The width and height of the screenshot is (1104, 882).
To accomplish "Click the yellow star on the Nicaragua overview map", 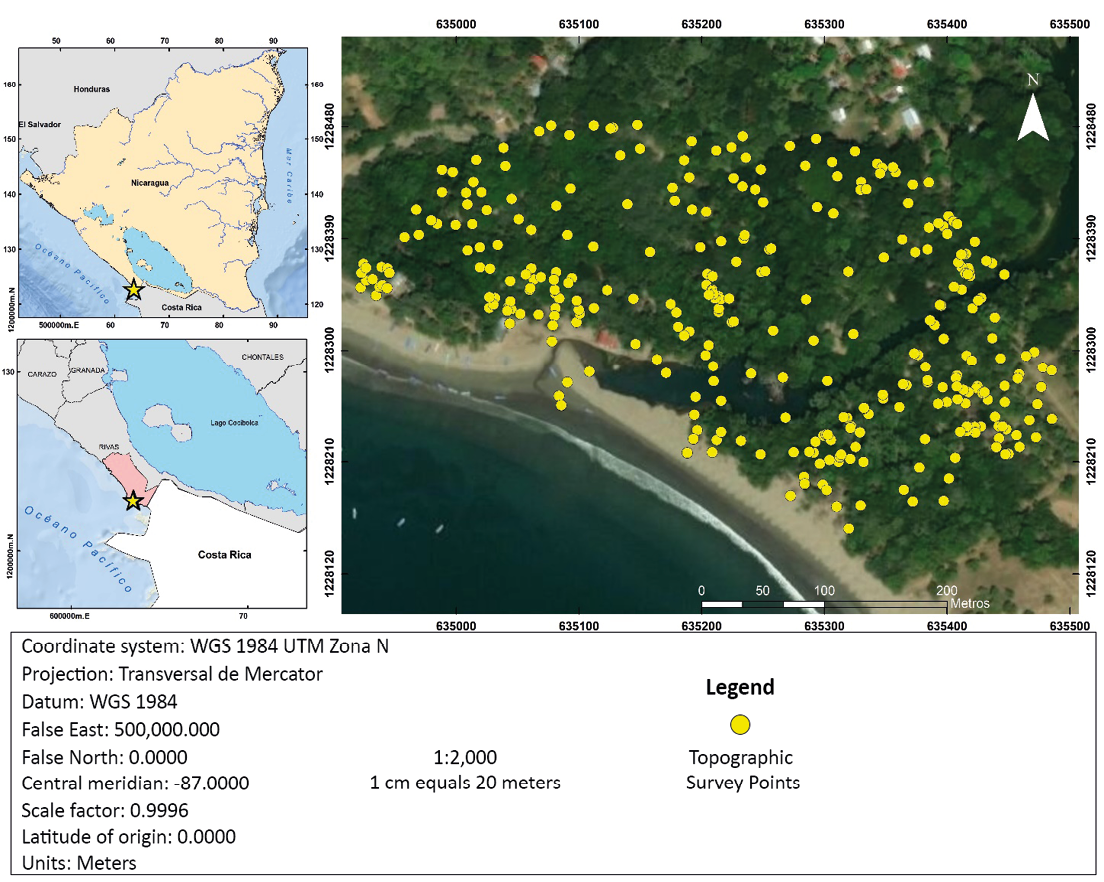I will [133, 290].
